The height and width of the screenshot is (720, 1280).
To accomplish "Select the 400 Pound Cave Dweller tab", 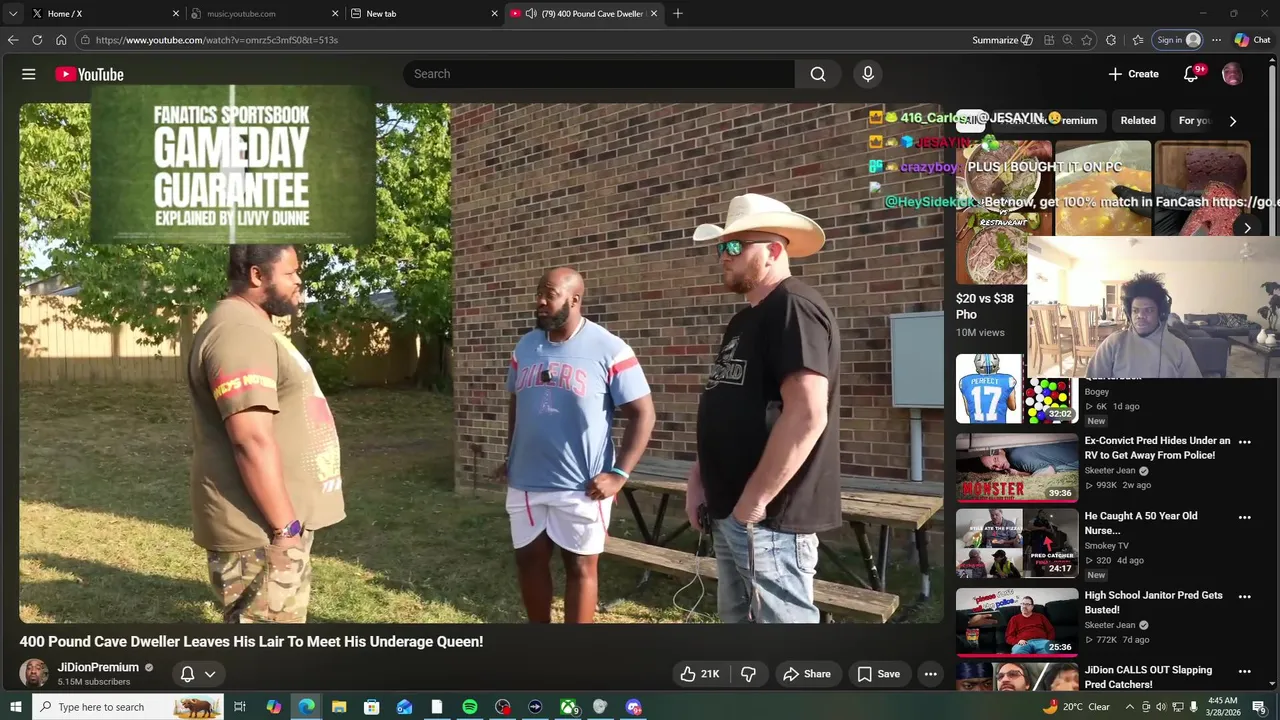I will 584,13.
